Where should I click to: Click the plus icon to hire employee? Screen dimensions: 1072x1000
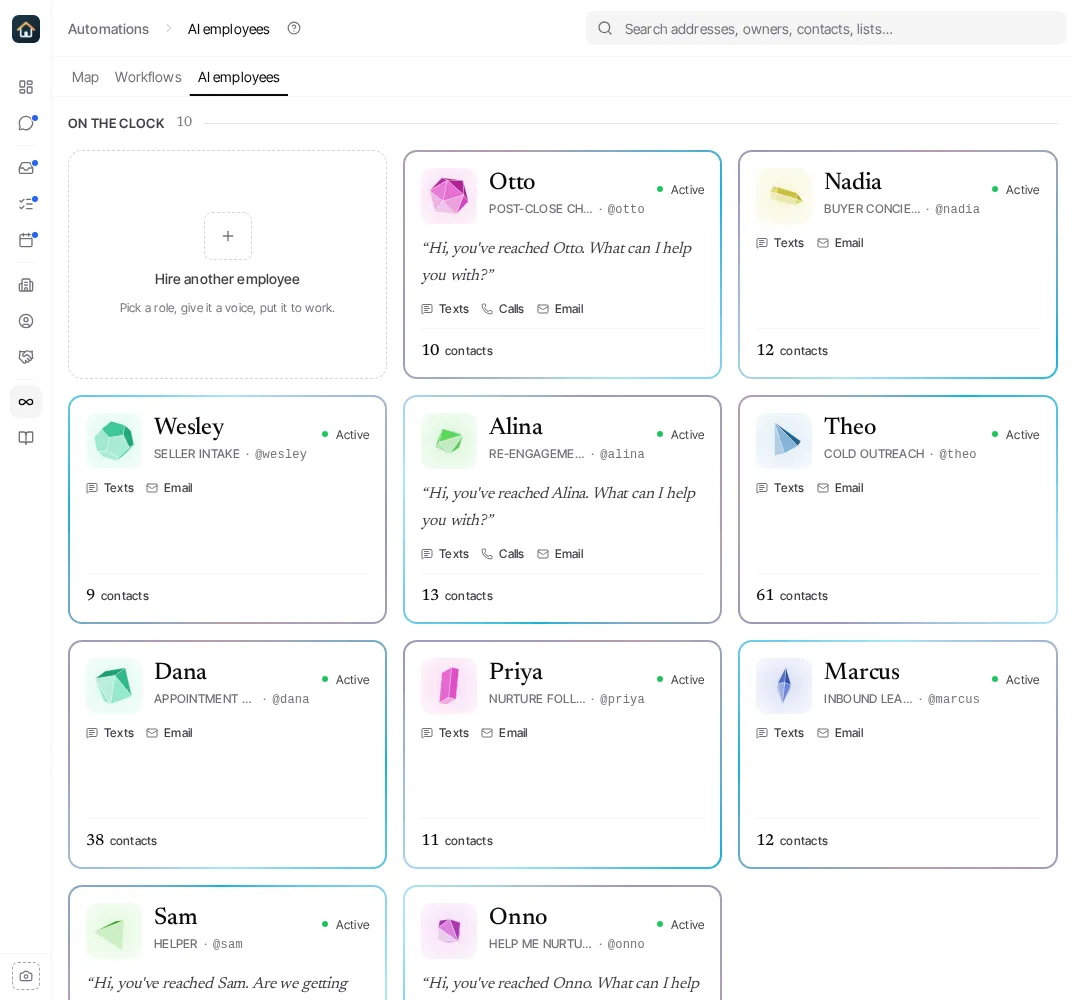(228, 236)
